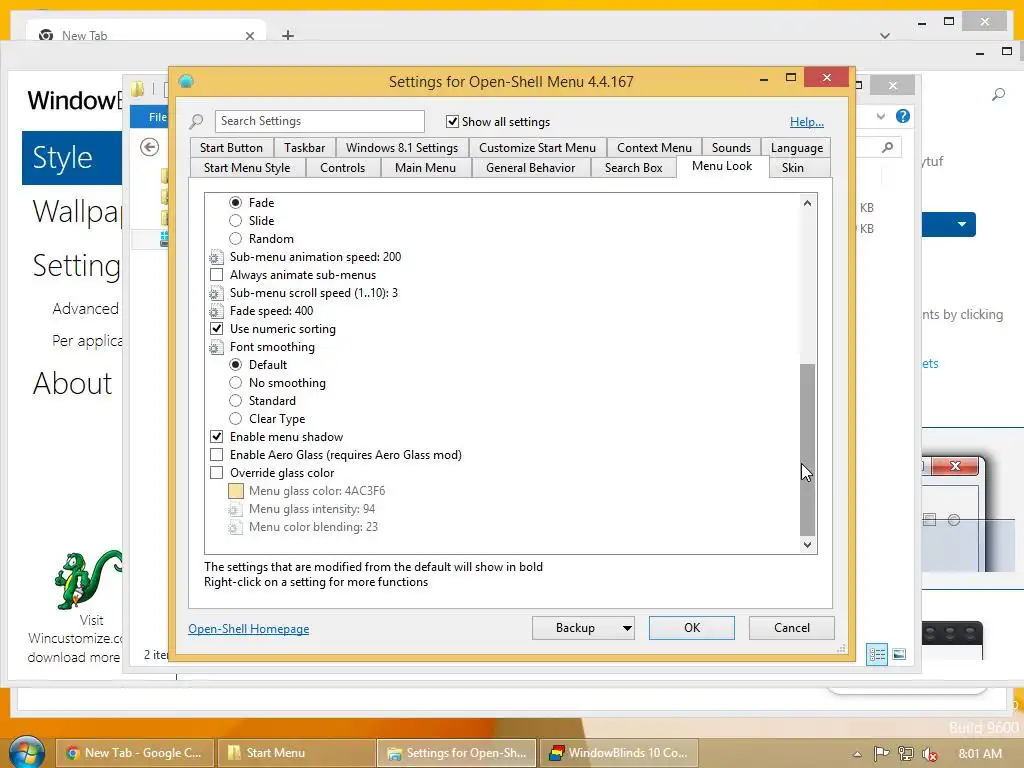Expand the Chrome tab search chevron
The image size is (1024, 768).
pyautogui.click(x=885, y=35)
